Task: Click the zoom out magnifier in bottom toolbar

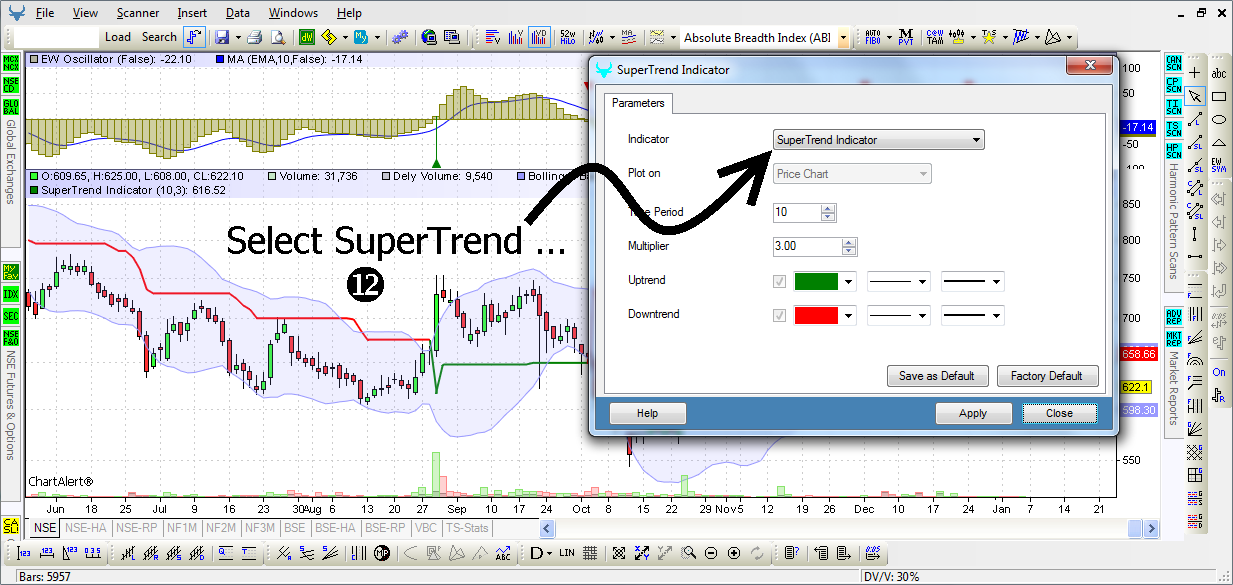Action: click(x=711, y=553)
